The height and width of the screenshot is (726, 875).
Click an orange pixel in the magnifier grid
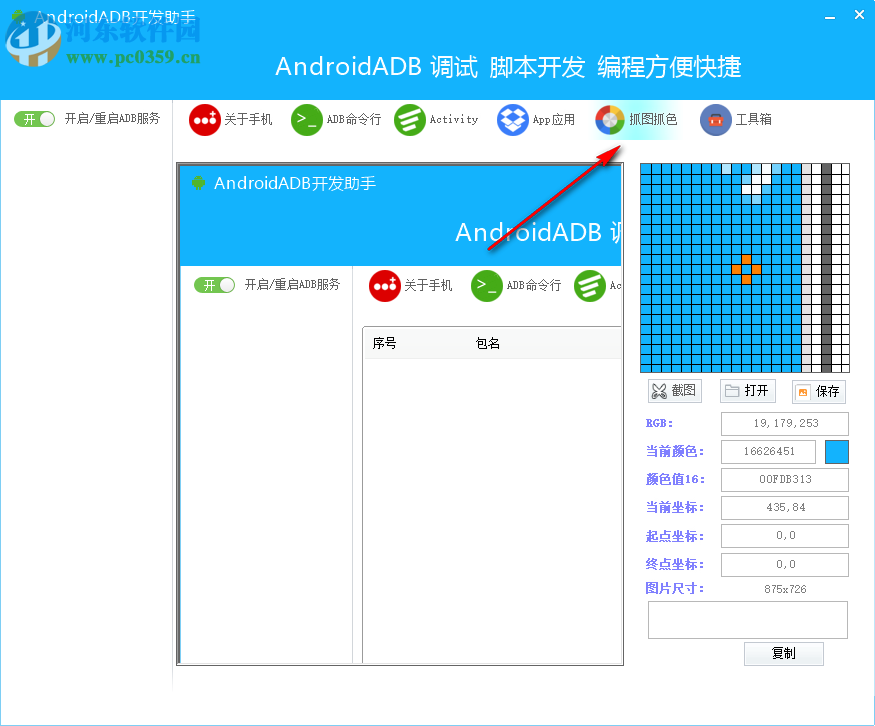click(x=744, y=268)
